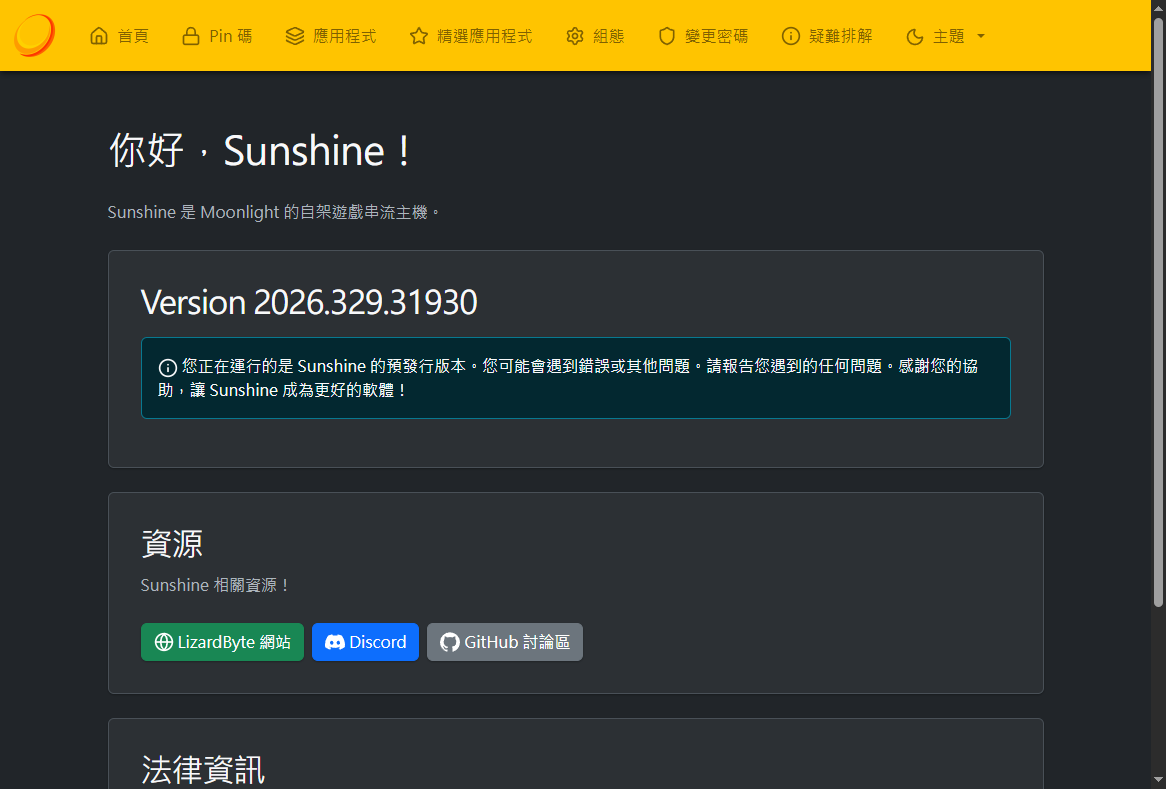Image resolution: width=1166 pixels, height=789 pixels.
Task: Open the LizardByte 網站 button
Action: [x=222, y=642]
